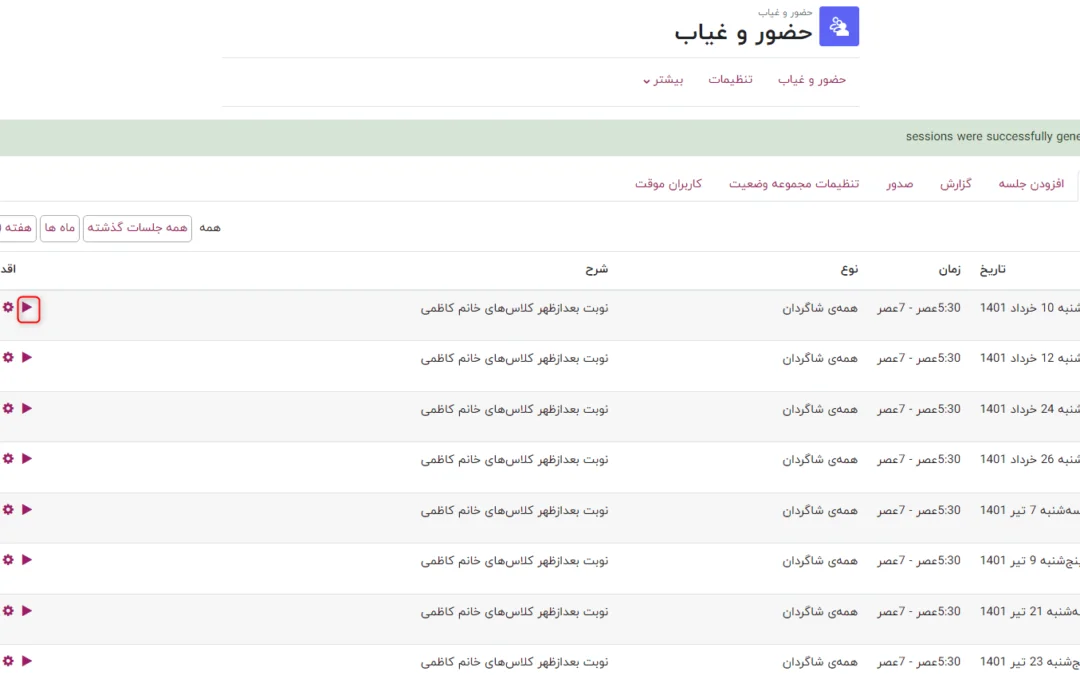This screenshot has width=1080, height=675.
Task: Take attendance for the 10 خرداد 1401 session
Action: coord(28,308)
